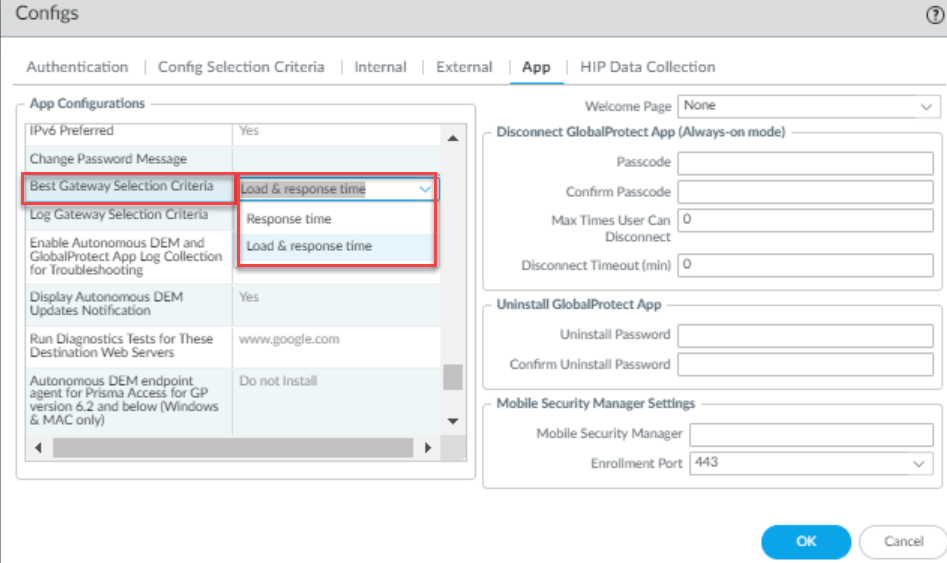Open the Welcome Page dropdown
The height and width of the screenshot is (563, 947).
808,106
